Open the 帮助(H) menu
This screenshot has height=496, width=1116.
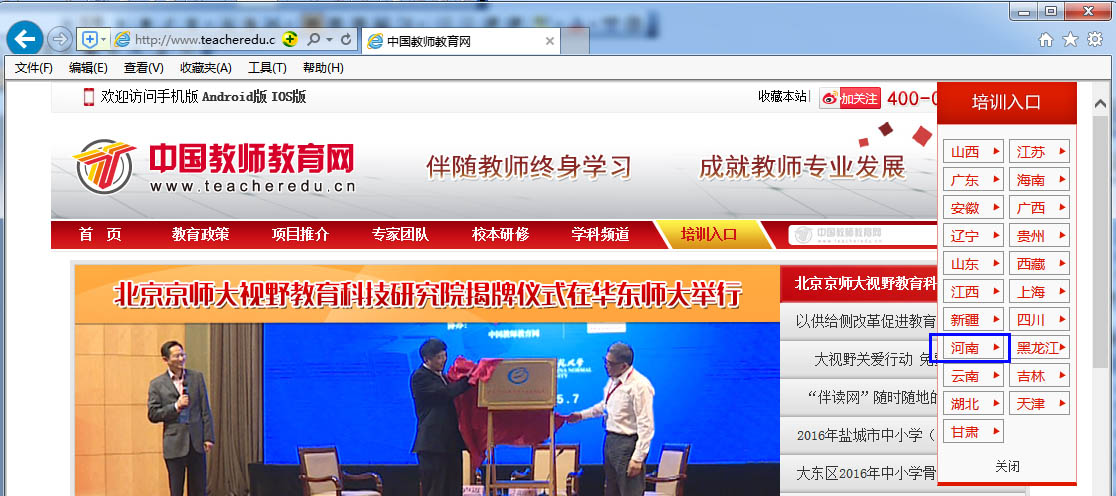[x=323, y=68]
